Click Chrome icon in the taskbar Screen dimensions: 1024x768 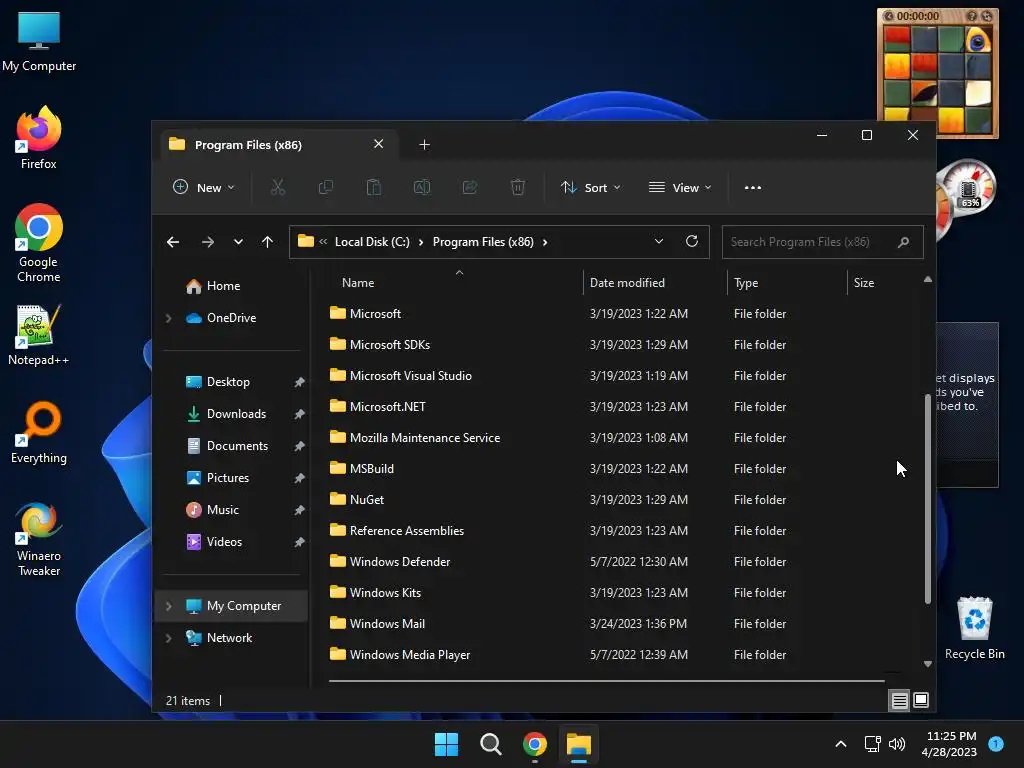[535, 744]
